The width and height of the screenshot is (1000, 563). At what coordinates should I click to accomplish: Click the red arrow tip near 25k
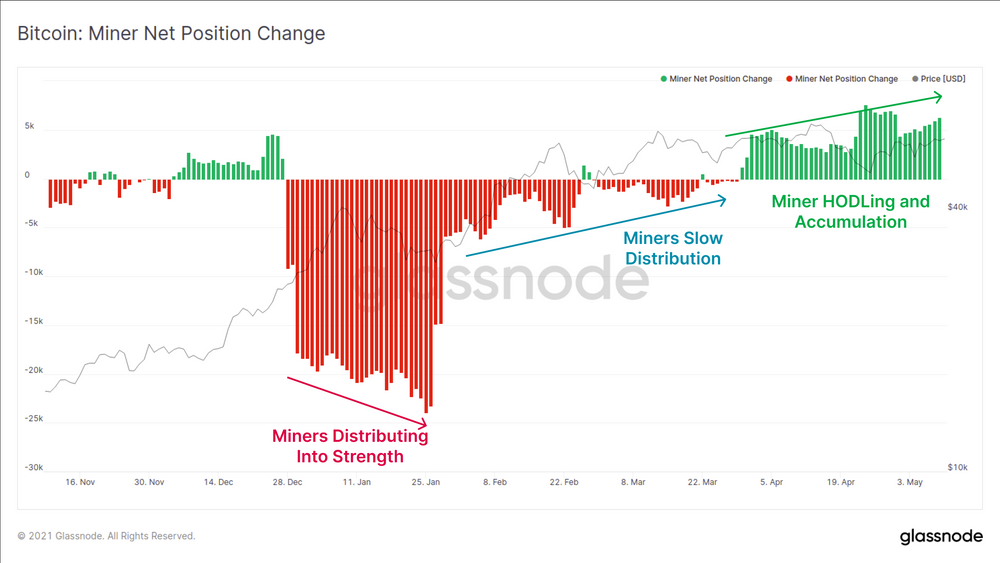424,423
